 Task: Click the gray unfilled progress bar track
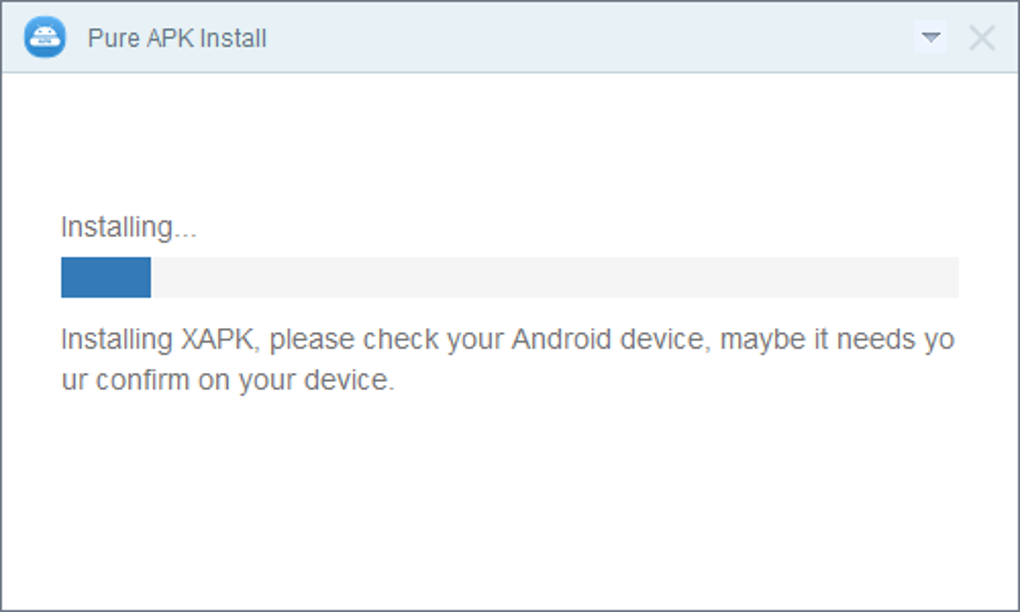550,277
